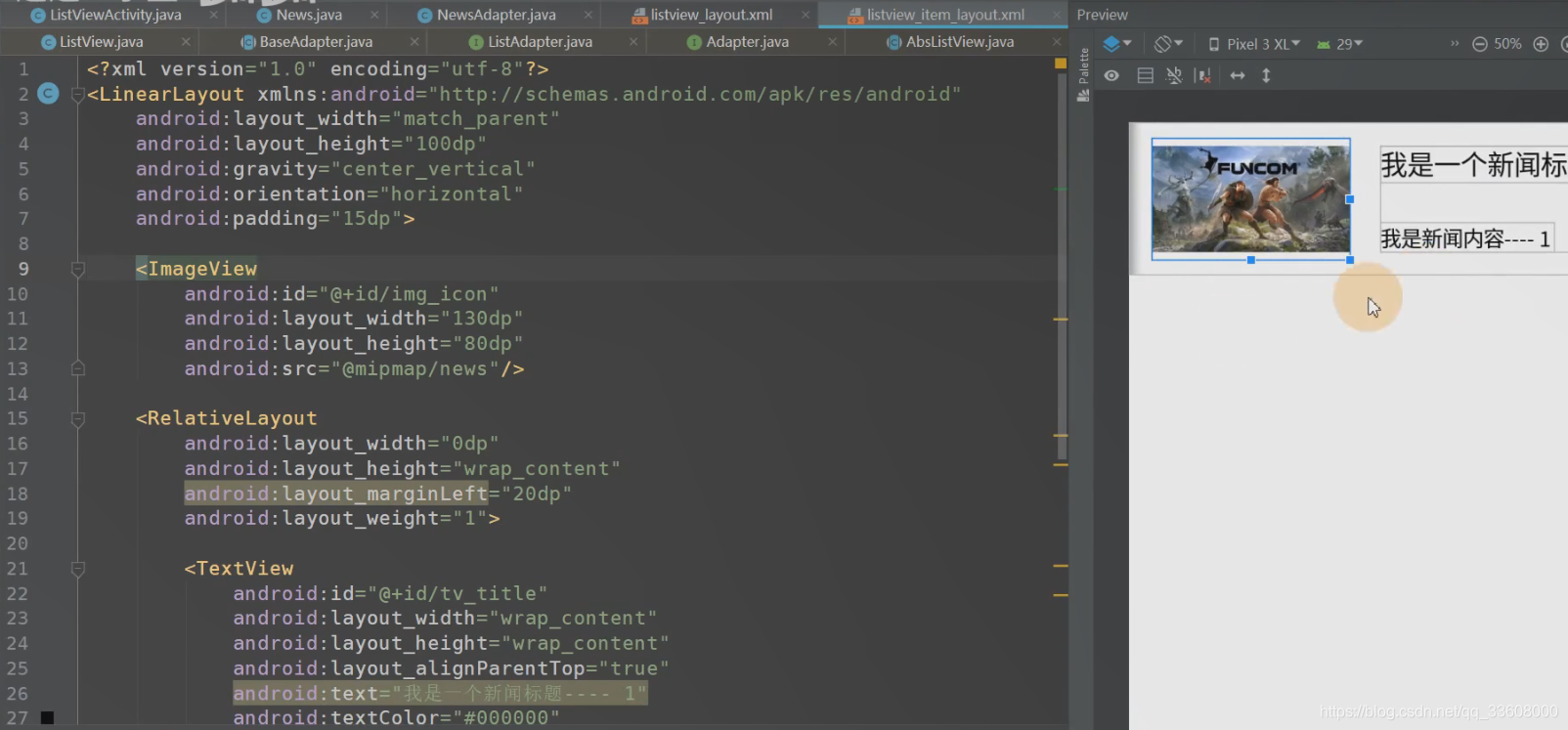Image resolution: width=1568 pixels, height=730 pixels.
Task: Close the listview_layout.xml tab
Action: (806, 15)
